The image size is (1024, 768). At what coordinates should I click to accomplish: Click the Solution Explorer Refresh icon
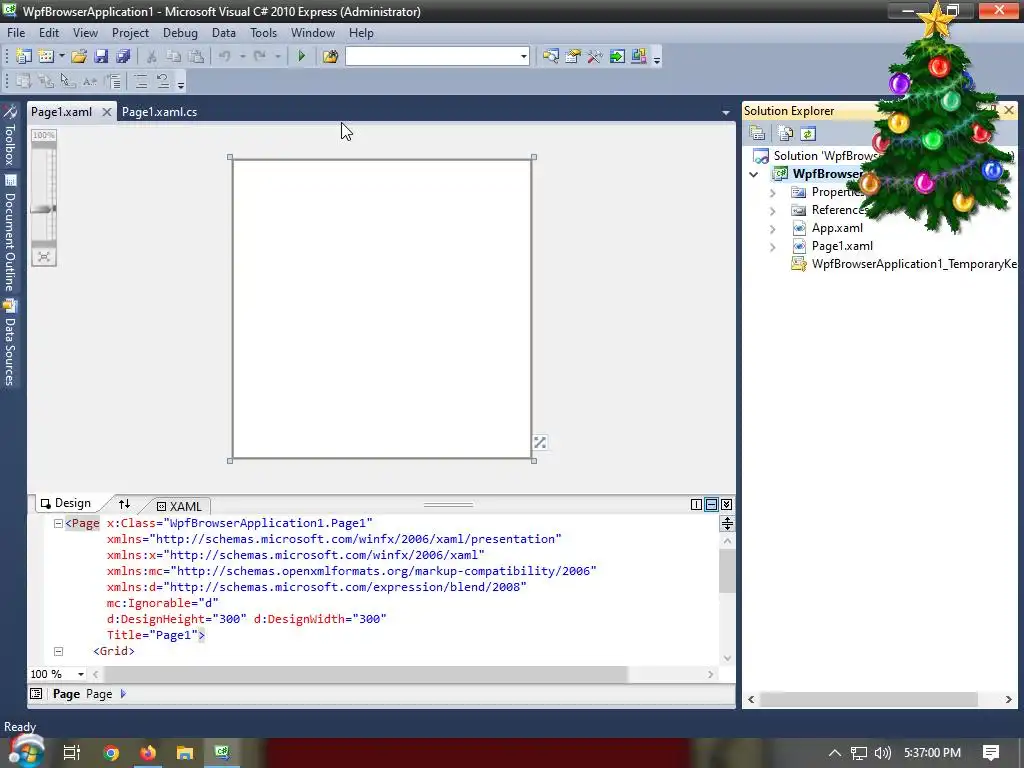point(808,133)
